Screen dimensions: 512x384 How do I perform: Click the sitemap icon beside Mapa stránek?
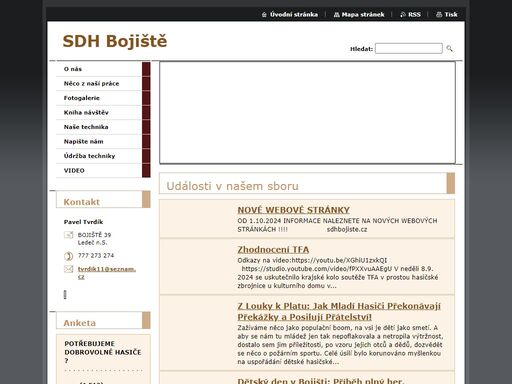click(336, 15)
